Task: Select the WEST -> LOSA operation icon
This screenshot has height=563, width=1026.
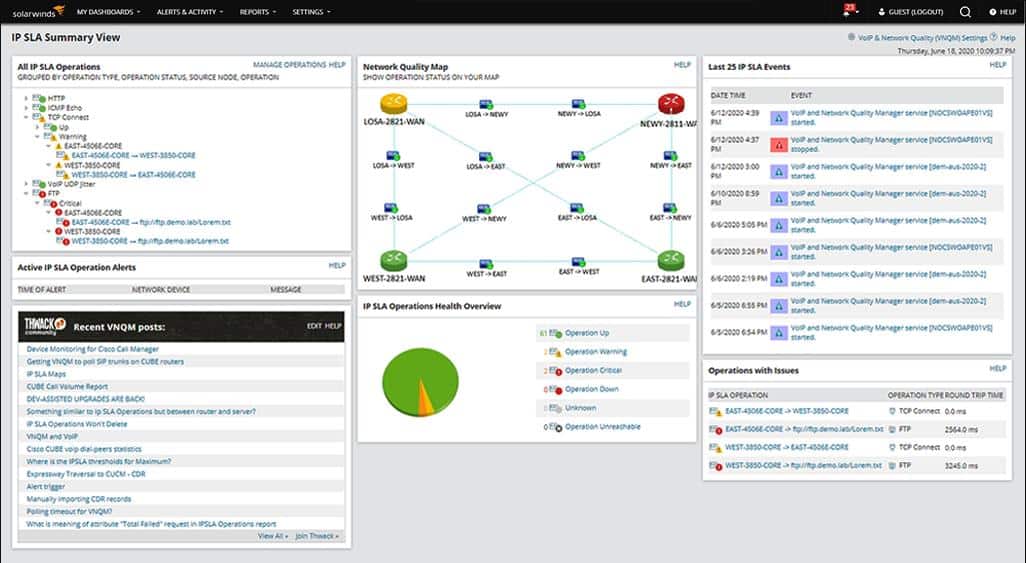Action: coord(391,208)
